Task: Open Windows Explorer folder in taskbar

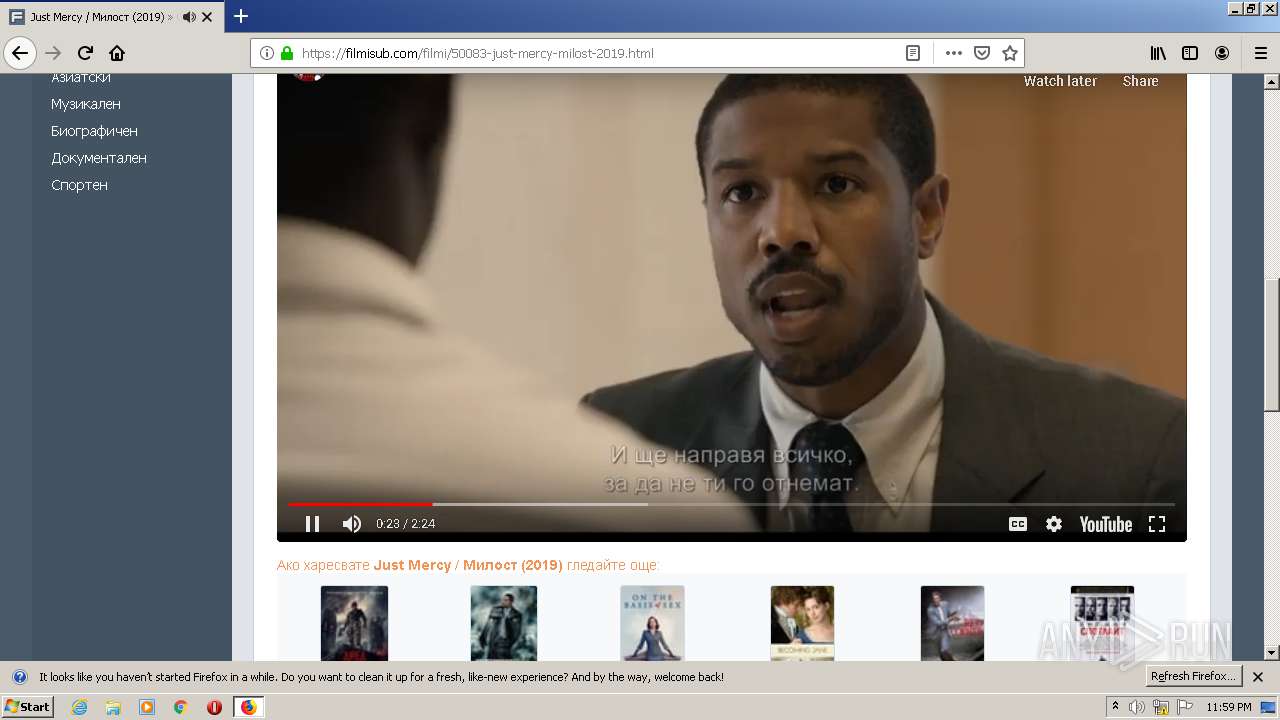Action: 113,707
